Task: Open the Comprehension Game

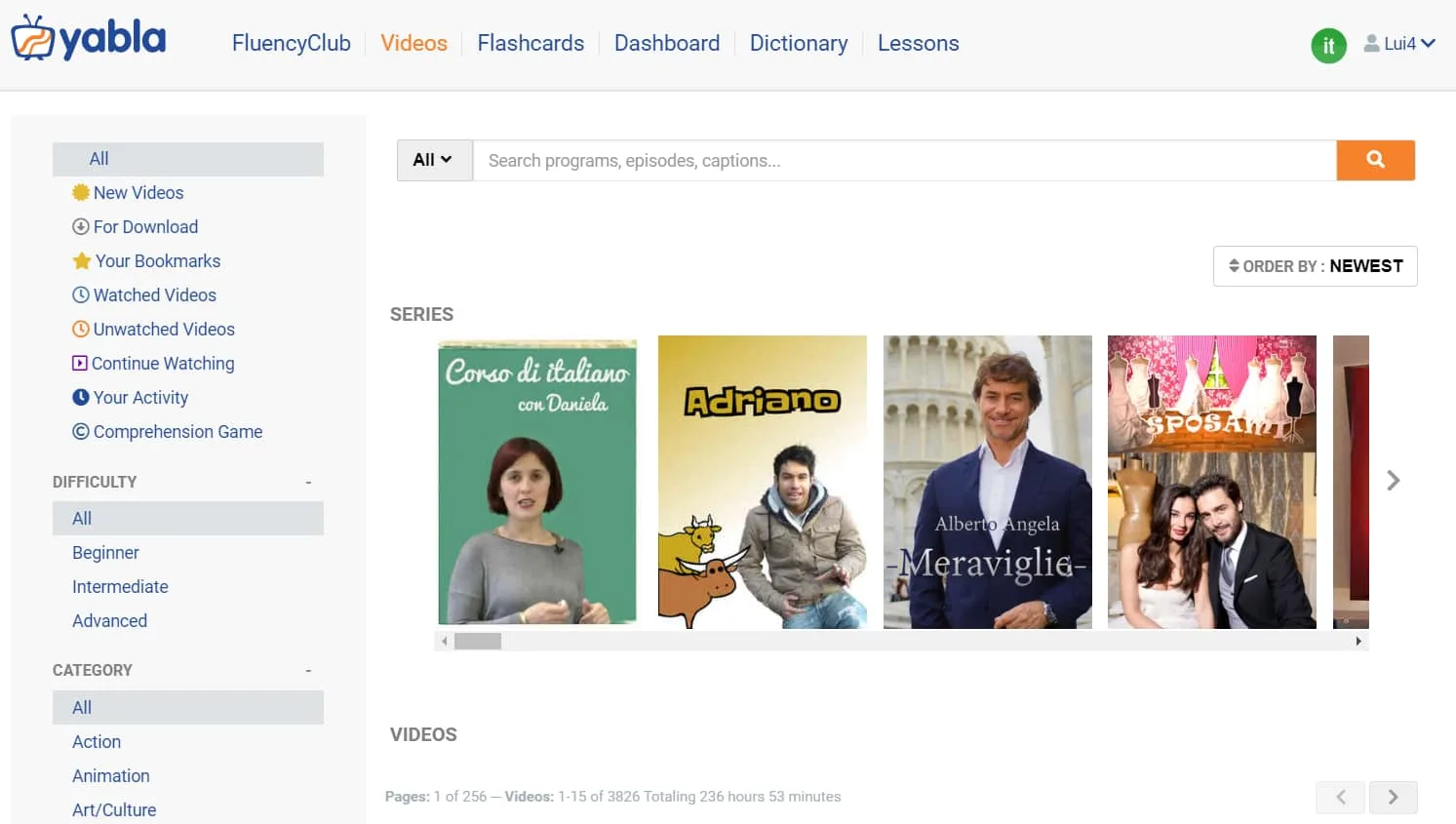Action: (177, 432)
